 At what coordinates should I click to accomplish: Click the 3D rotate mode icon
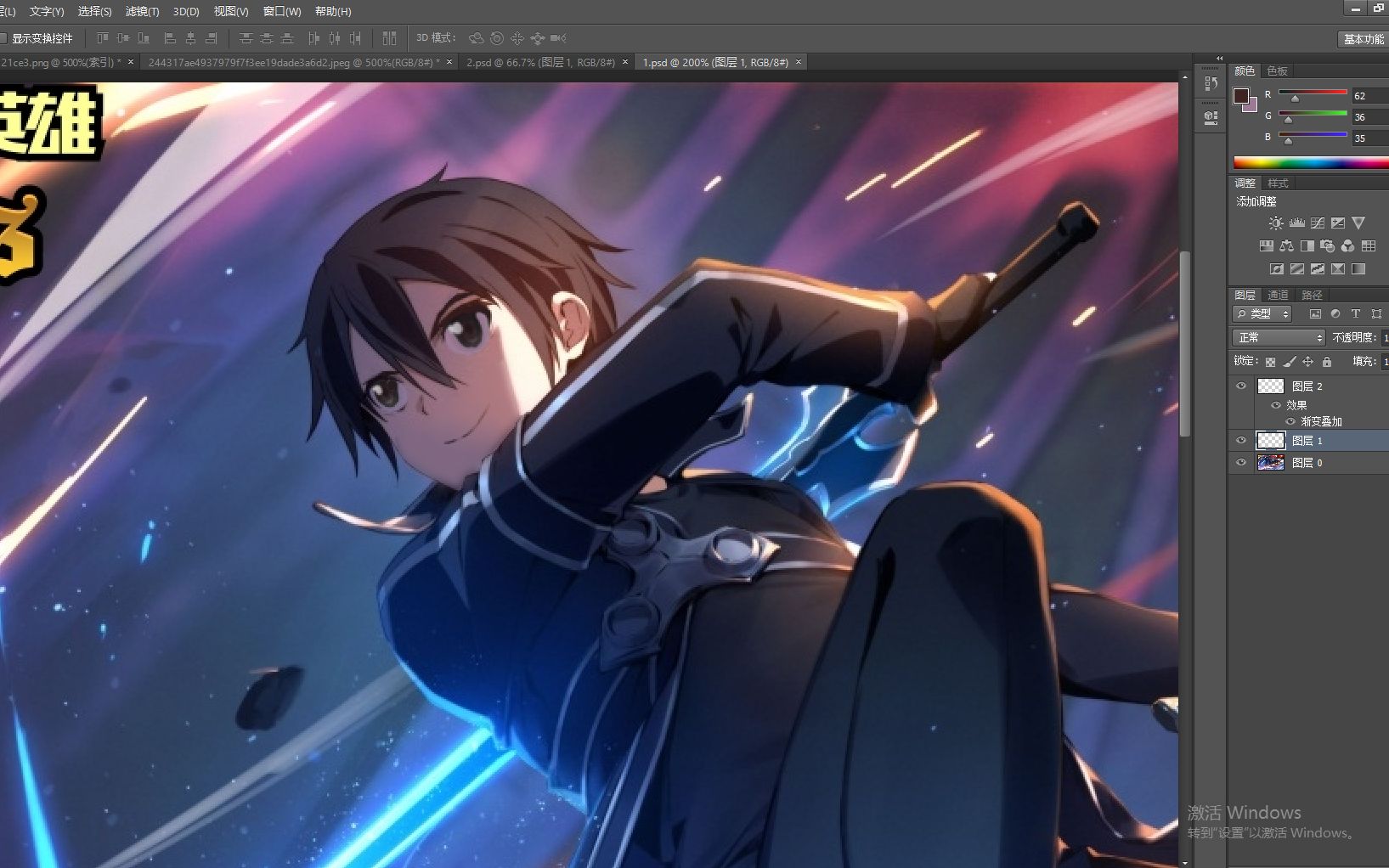click(x=476, y=38)
